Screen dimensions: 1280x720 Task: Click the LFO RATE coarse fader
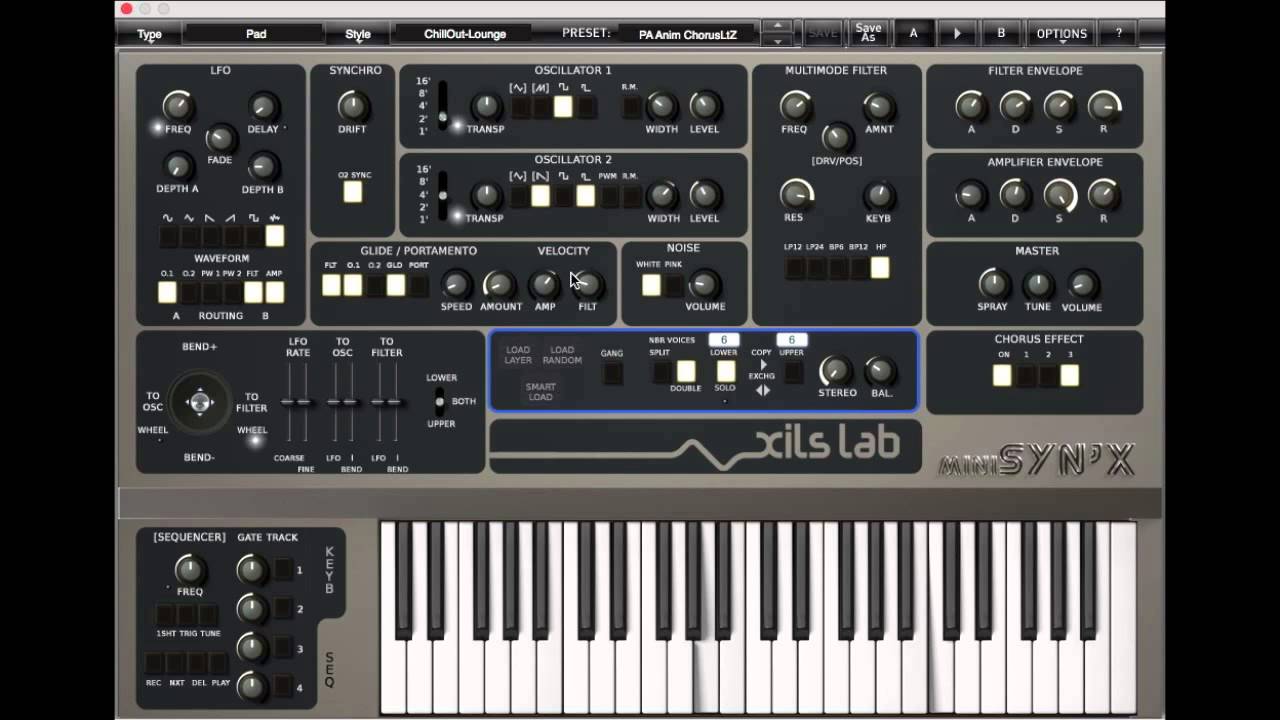[x=289, y=402]
